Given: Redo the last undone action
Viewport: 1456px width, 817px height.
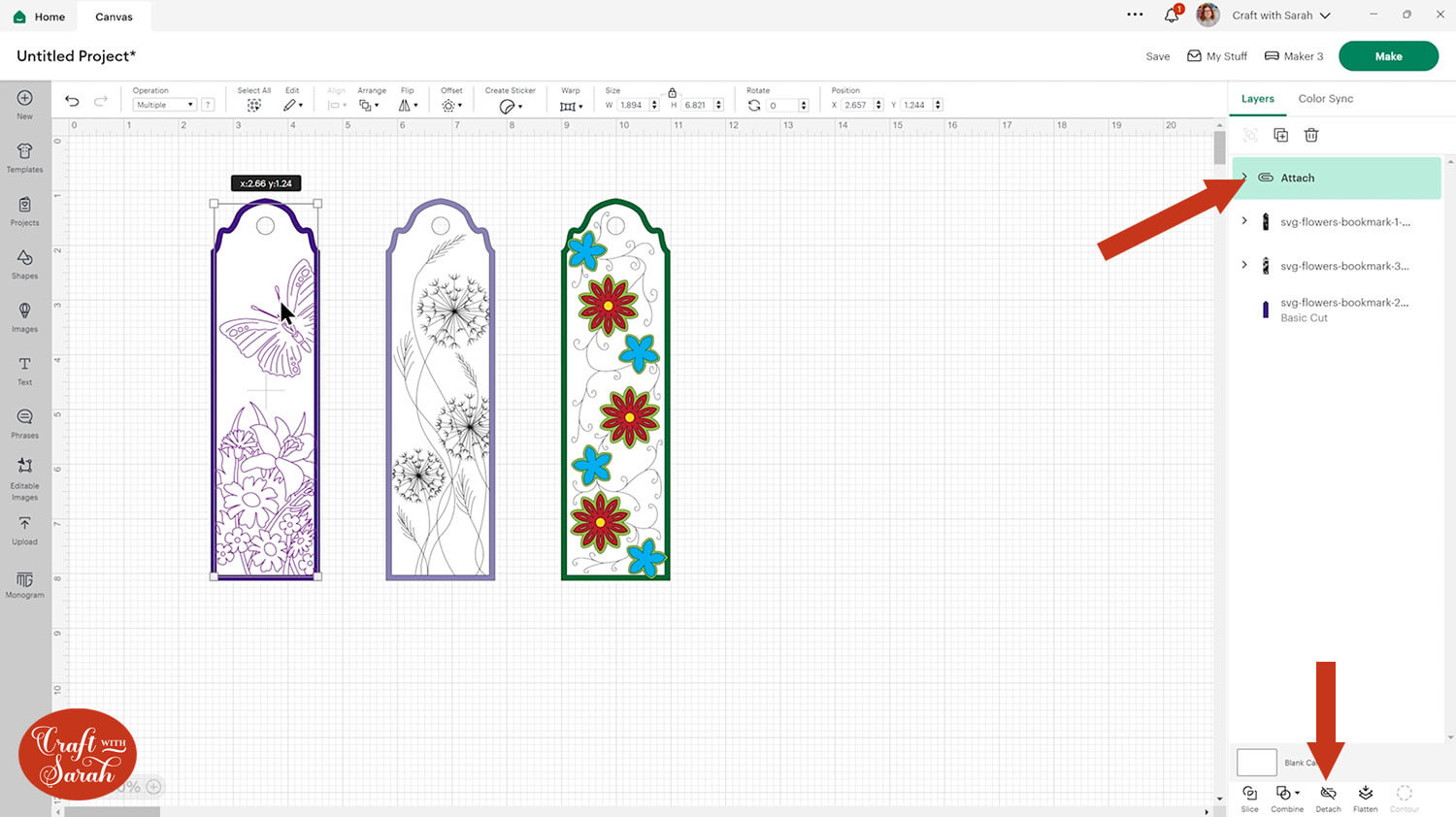Looking at the screenshot, I should click(101, 101).
